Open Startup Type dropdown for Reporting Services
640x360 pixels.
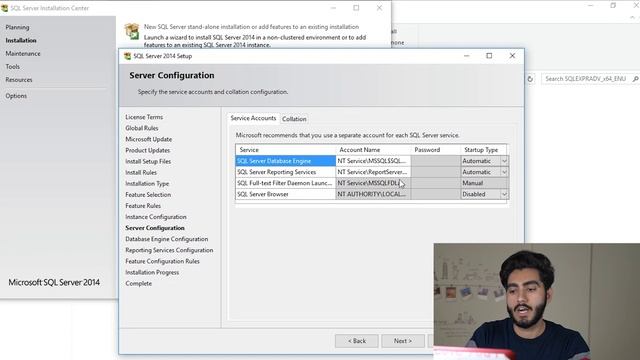click(x=504, y=172)
